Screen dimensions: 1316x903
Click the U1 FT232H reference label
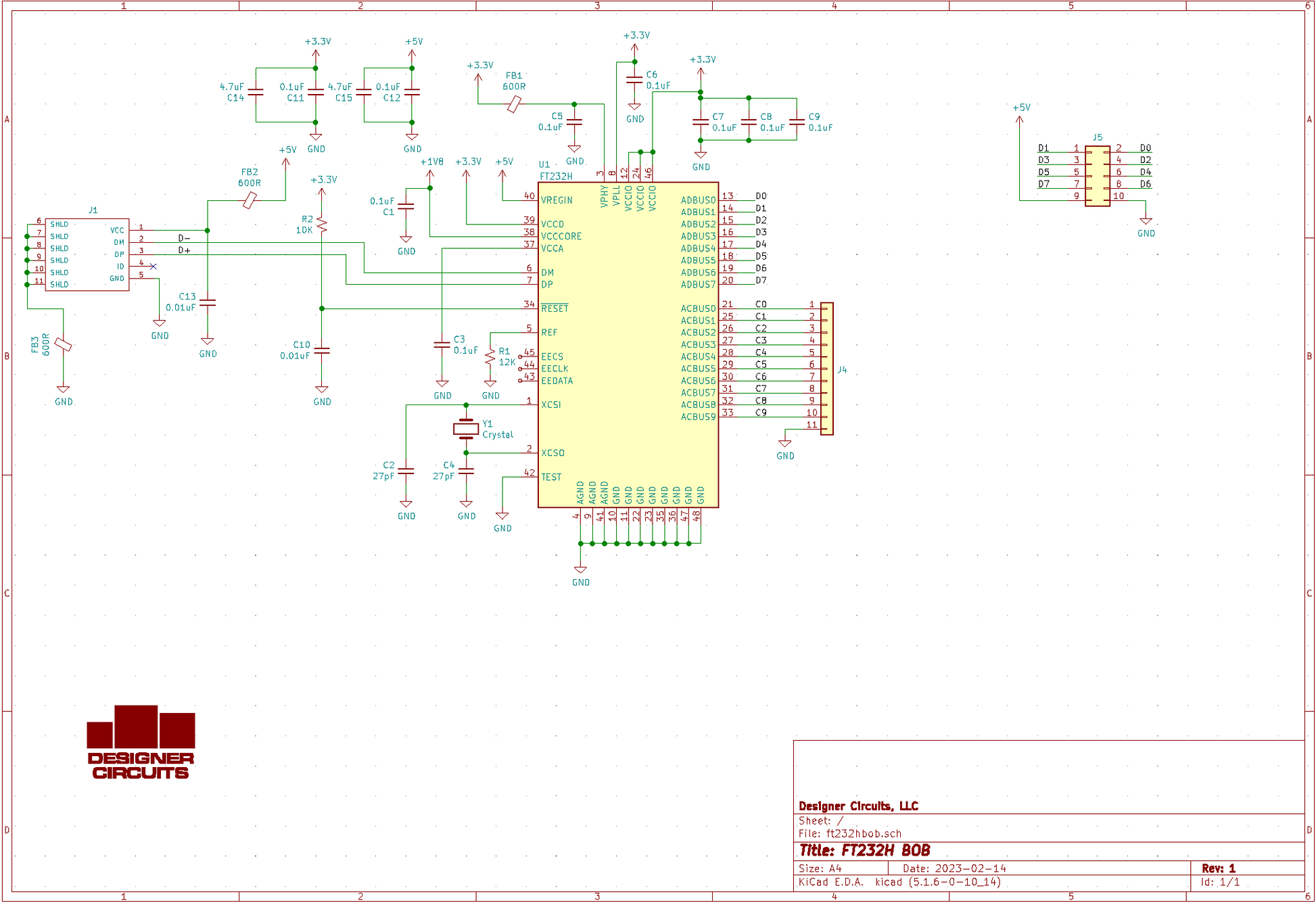click(545, 164)
